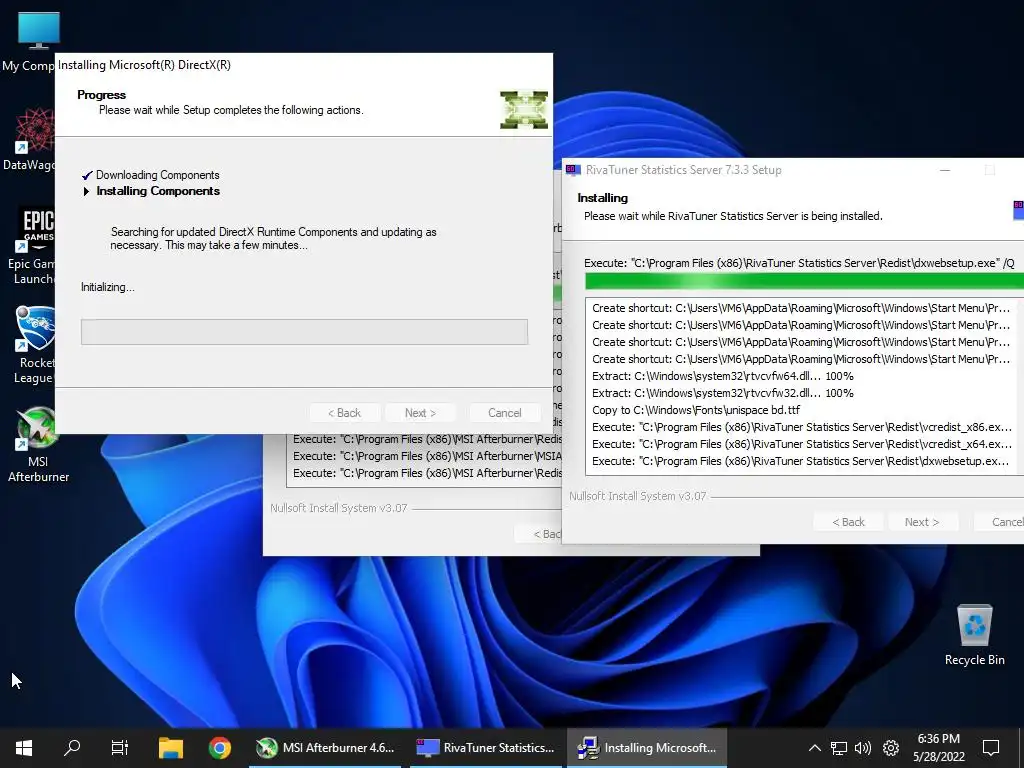Switch to MSI Afterburner 4.6 taskbar item

coord(325,748)
